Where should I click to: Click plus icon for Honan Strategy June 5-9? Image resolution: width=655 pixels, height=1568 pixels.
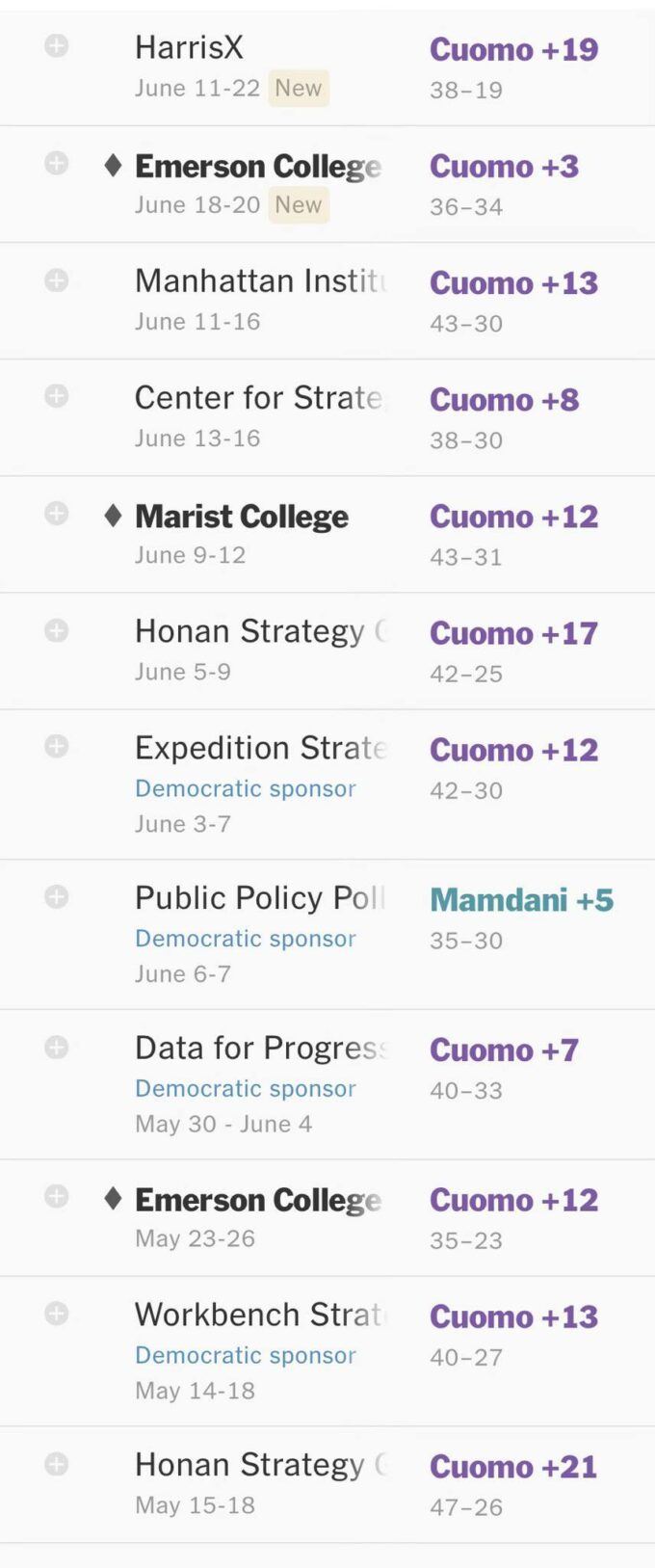point(57,630)
